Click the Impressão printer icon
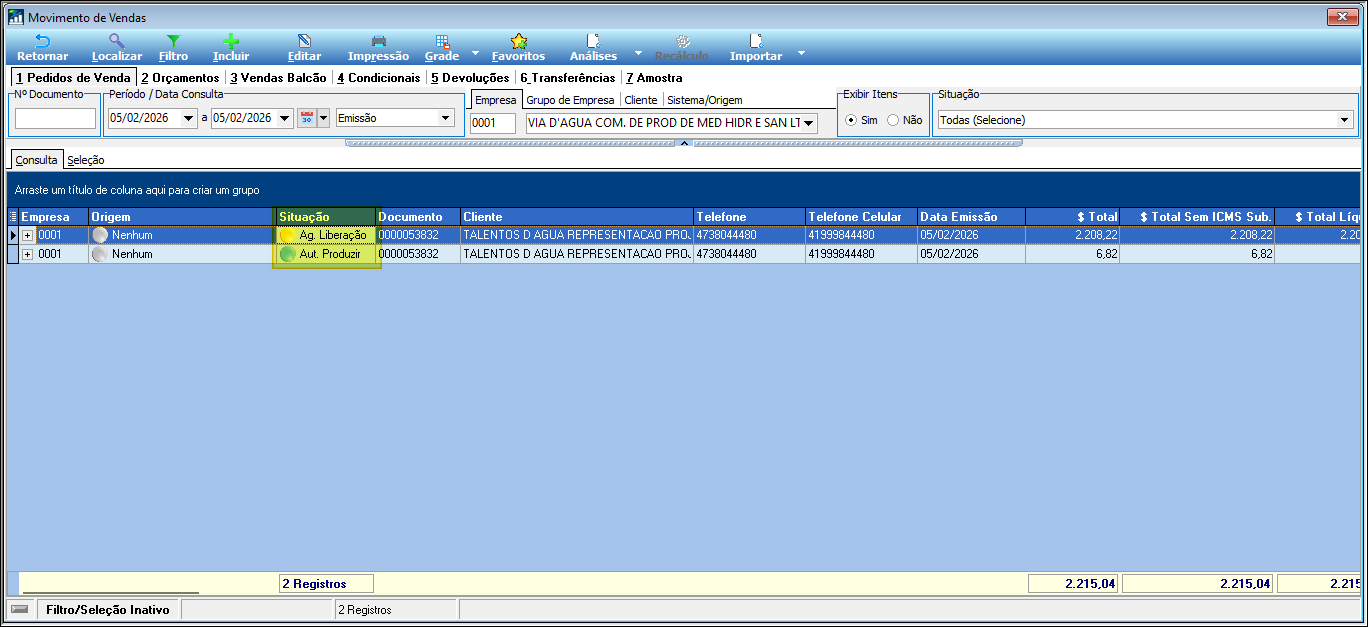The width and height of the screenshot is (1368, 627). [x=378, y=42]
